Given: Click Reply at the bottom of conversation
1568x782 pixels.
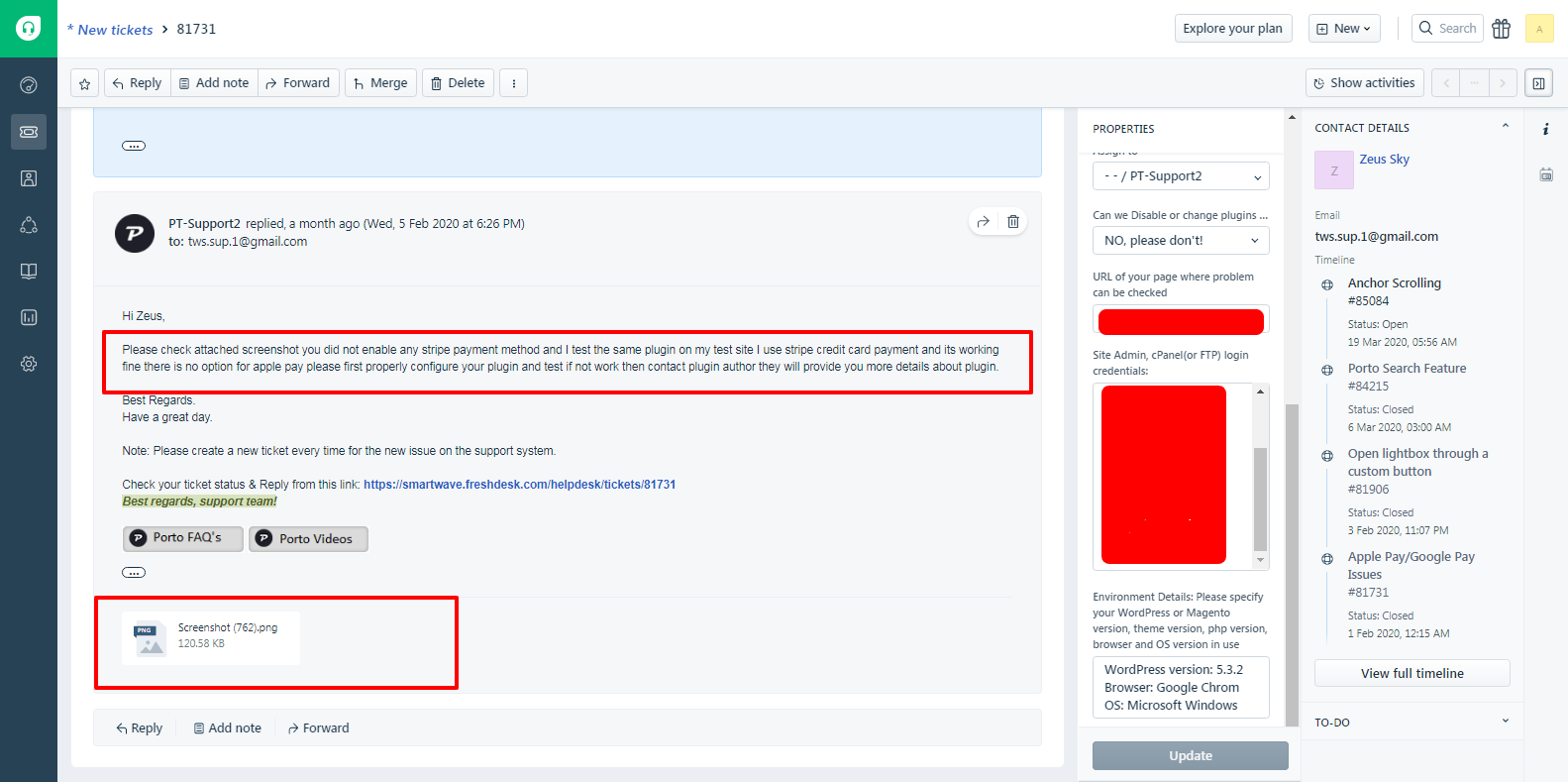Looking at the screenshot, I should tap(139, 728).
